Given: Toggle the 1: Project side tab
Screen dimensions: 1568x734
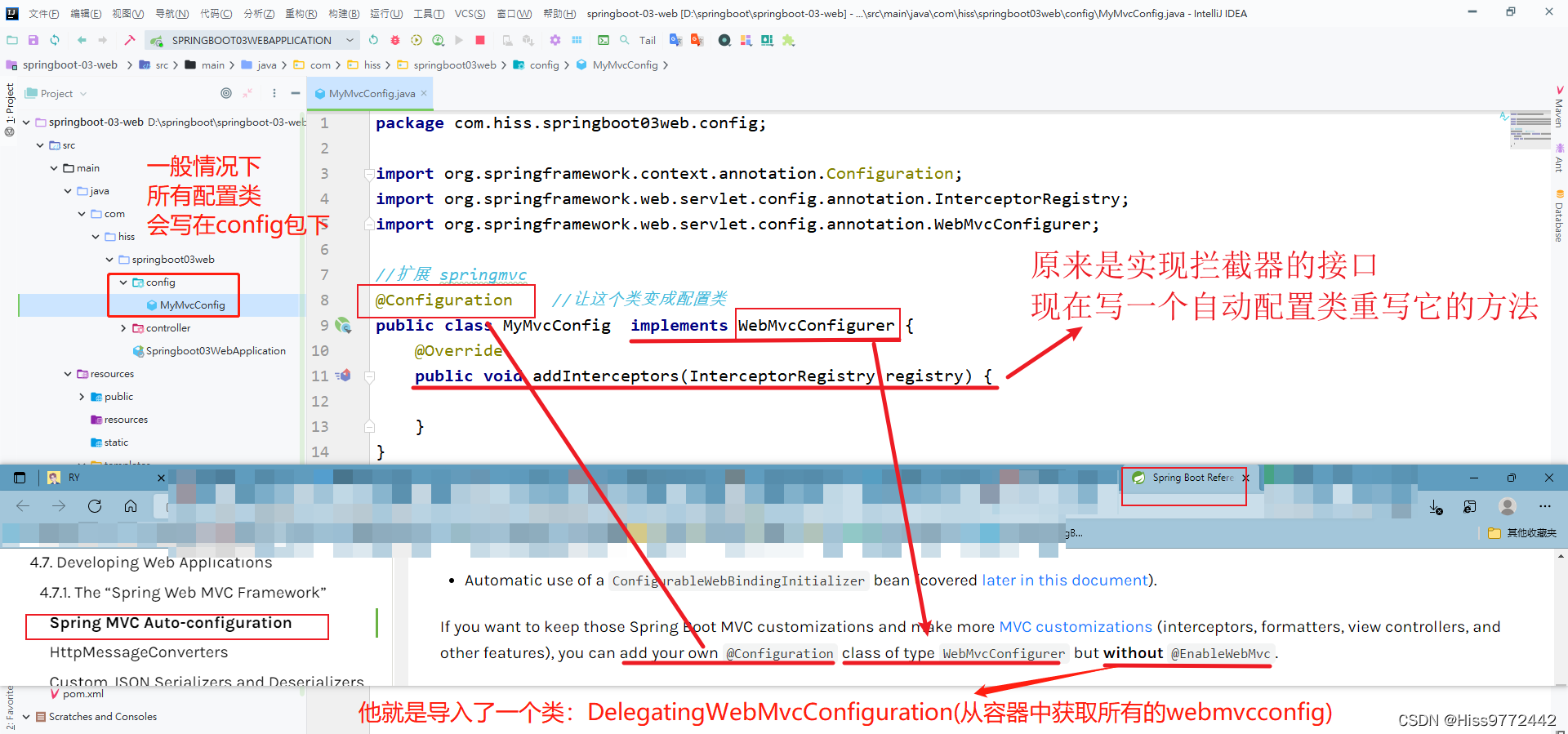Looking at the screenshot, I should 10,105.
